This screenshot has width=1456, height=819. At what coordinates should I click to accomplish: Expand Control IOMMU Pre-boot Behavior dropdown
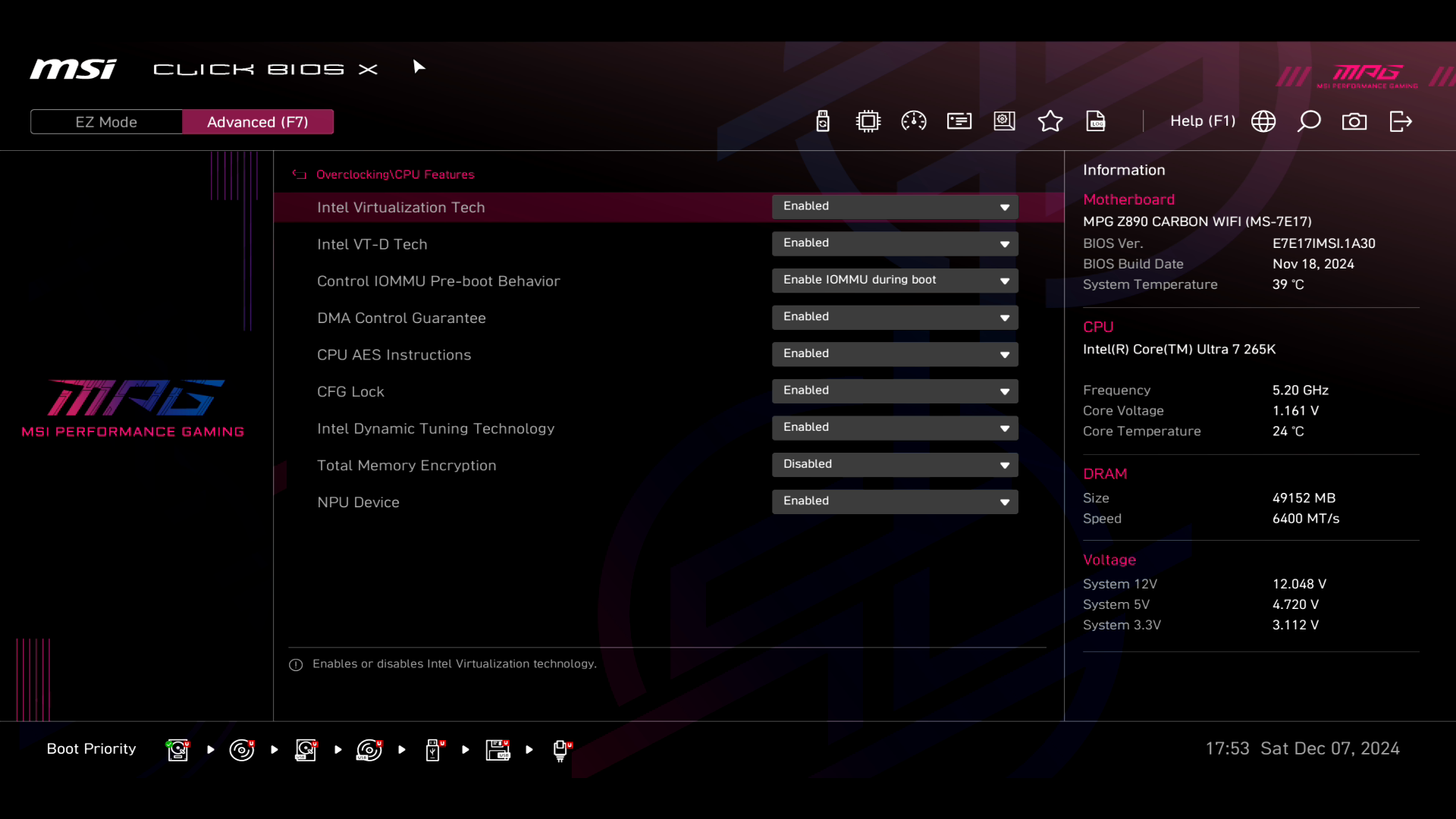[895, 281]
